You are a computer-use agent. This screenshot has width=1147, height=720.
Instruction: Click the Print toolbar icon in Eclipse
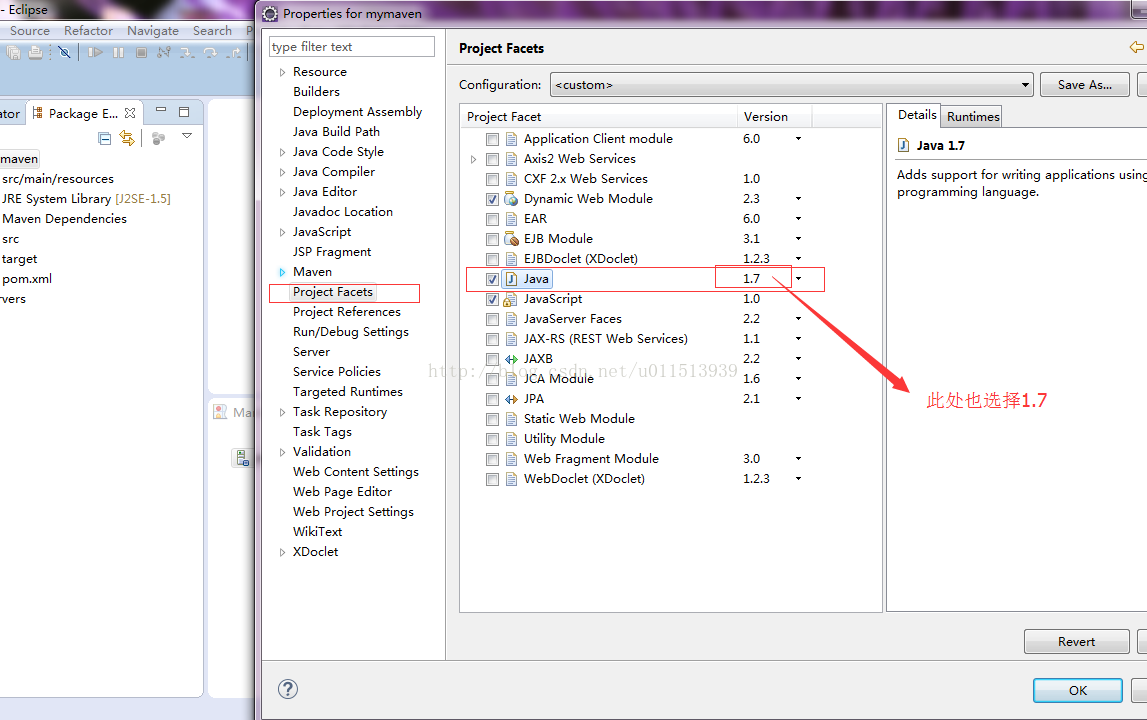pyautogui.click(x=35, y=53)
